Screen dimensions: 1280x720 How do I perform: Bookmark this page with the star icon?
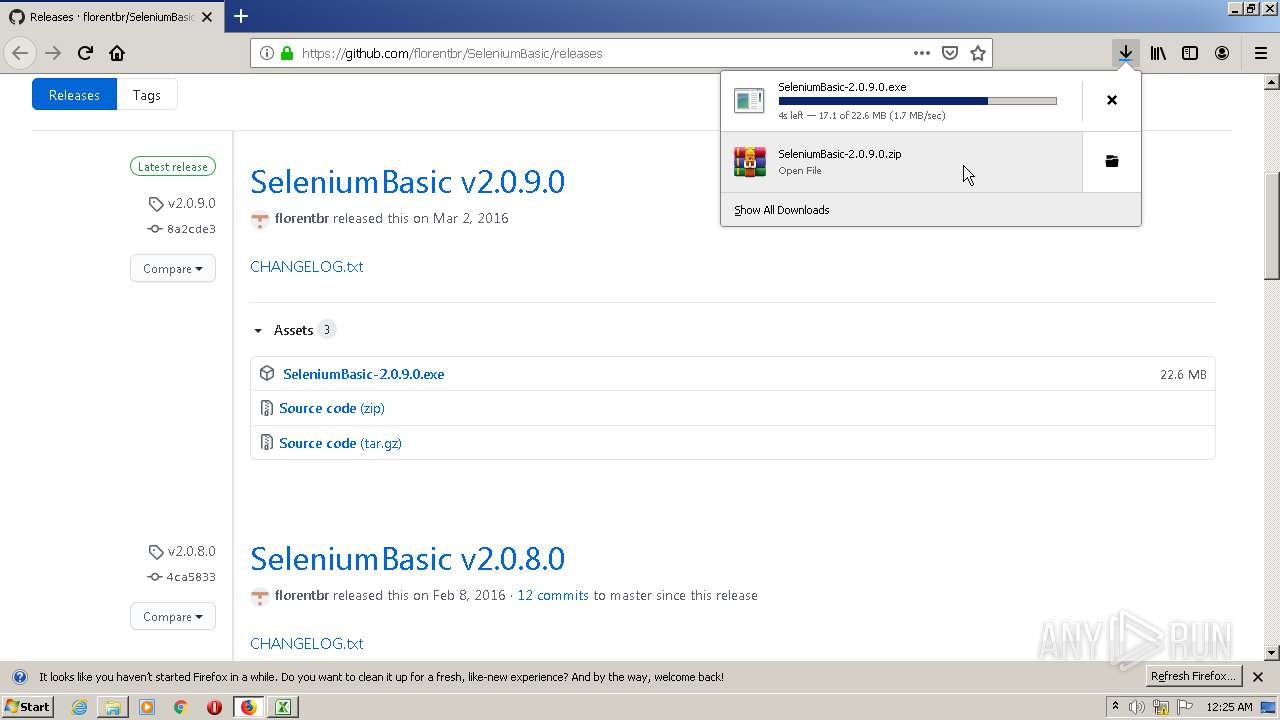[978, 53]
